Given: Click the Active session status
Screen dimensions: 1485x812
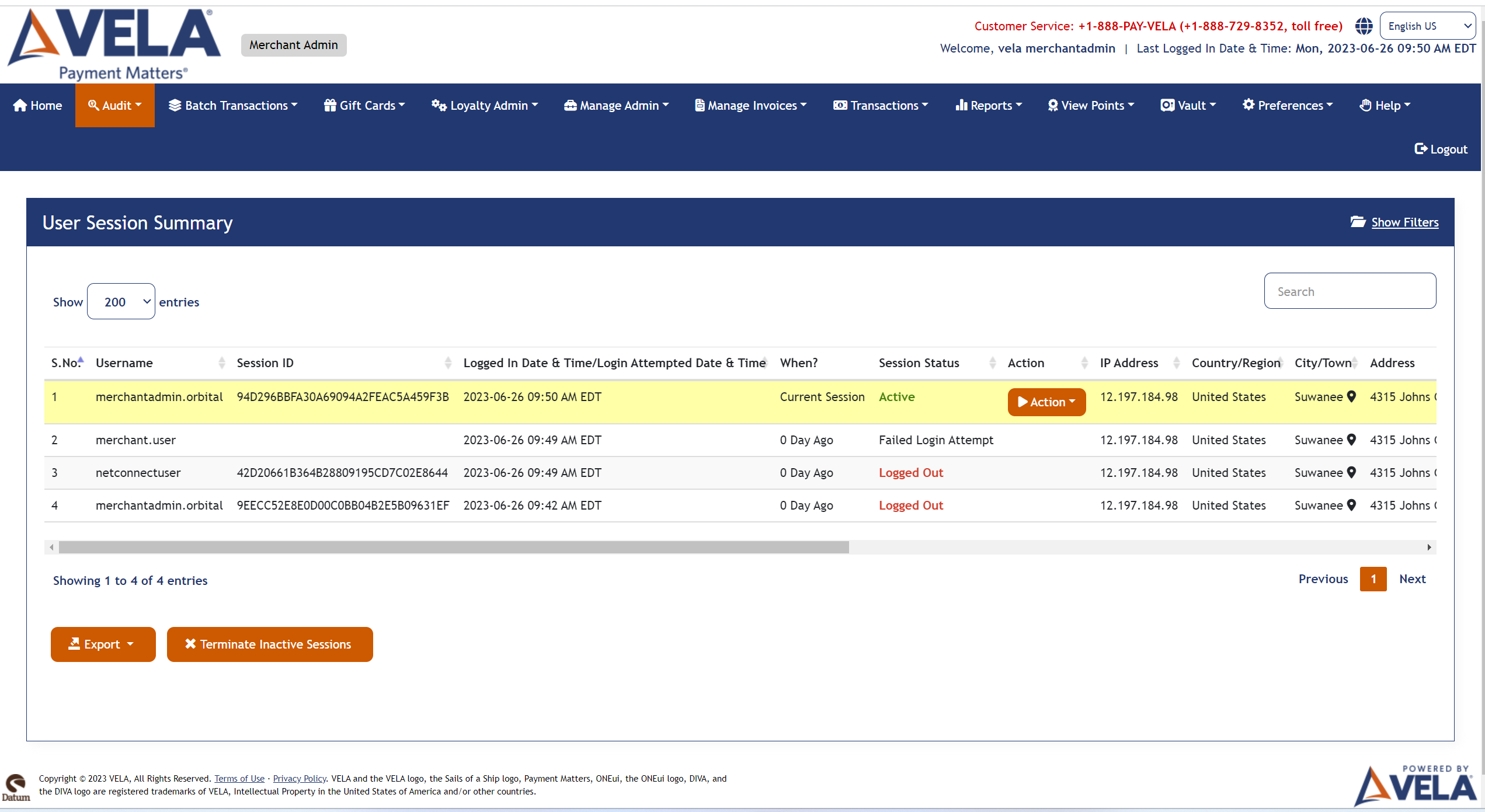Looking at the screenshot, I should coord(896,396).
